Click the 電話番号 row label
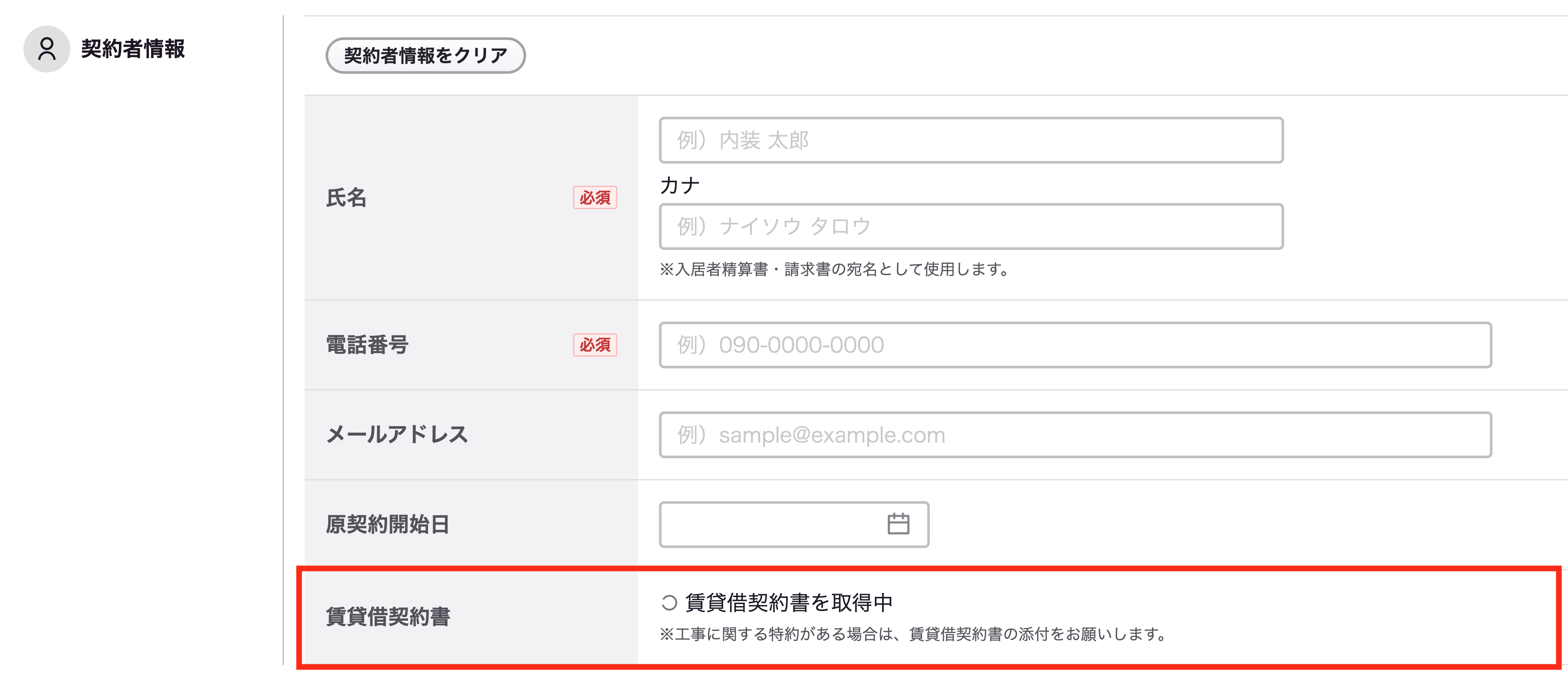 tap(367, 345)
